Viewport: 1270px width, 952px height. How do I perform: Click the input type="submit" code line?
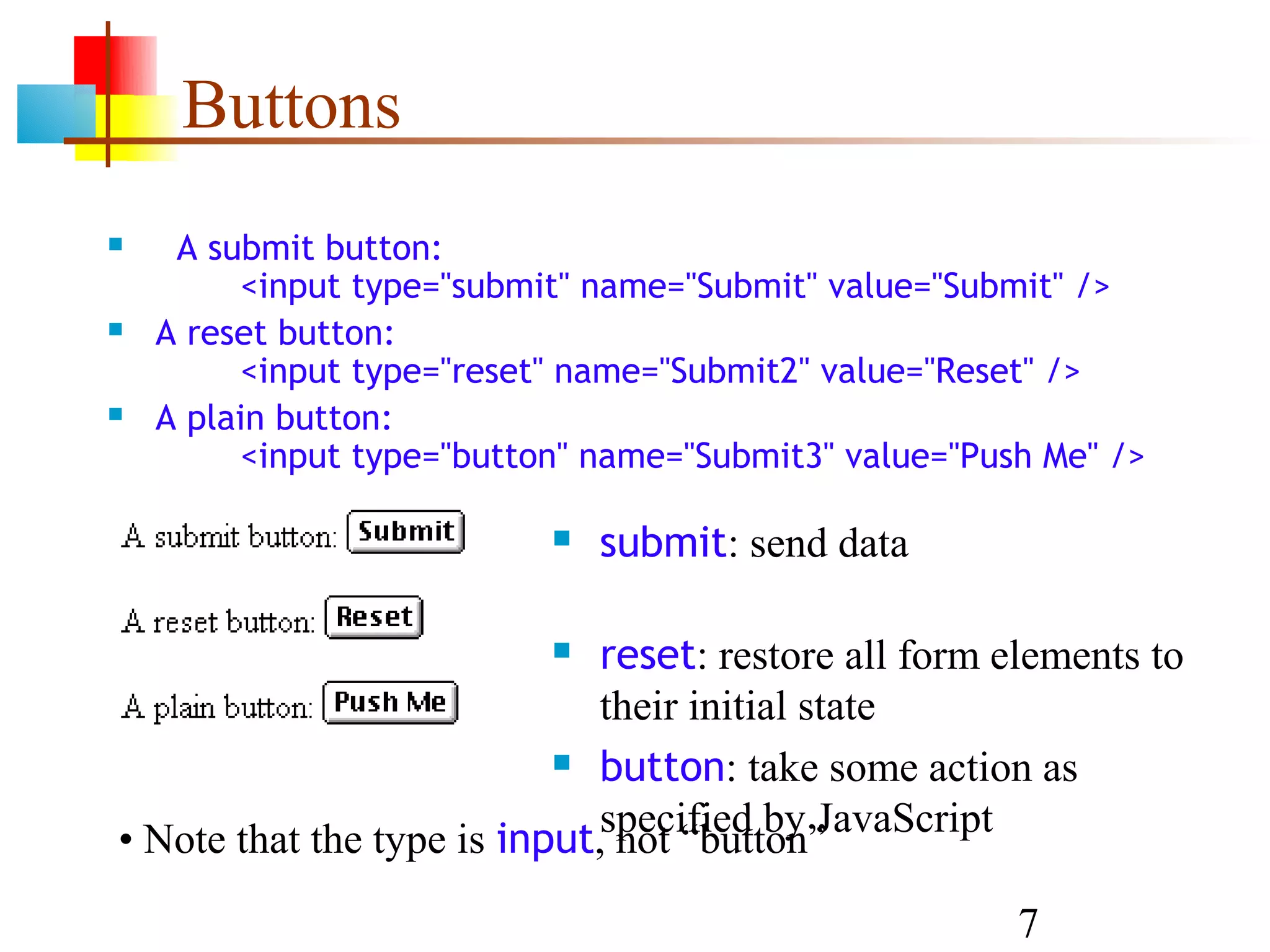click(x=675, y=286)
